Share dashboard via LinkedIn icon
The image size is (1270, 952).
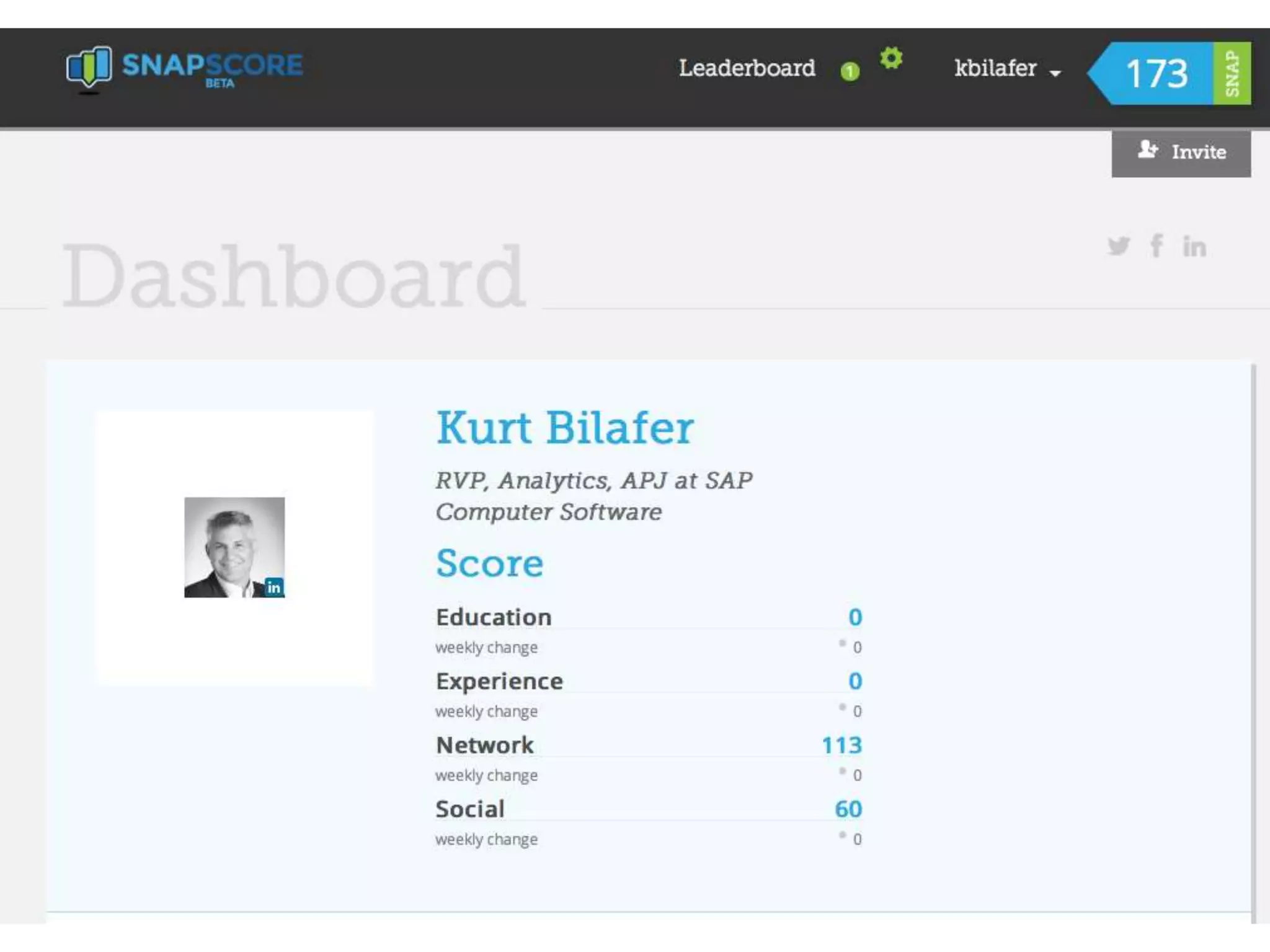tap(1194, 247)
